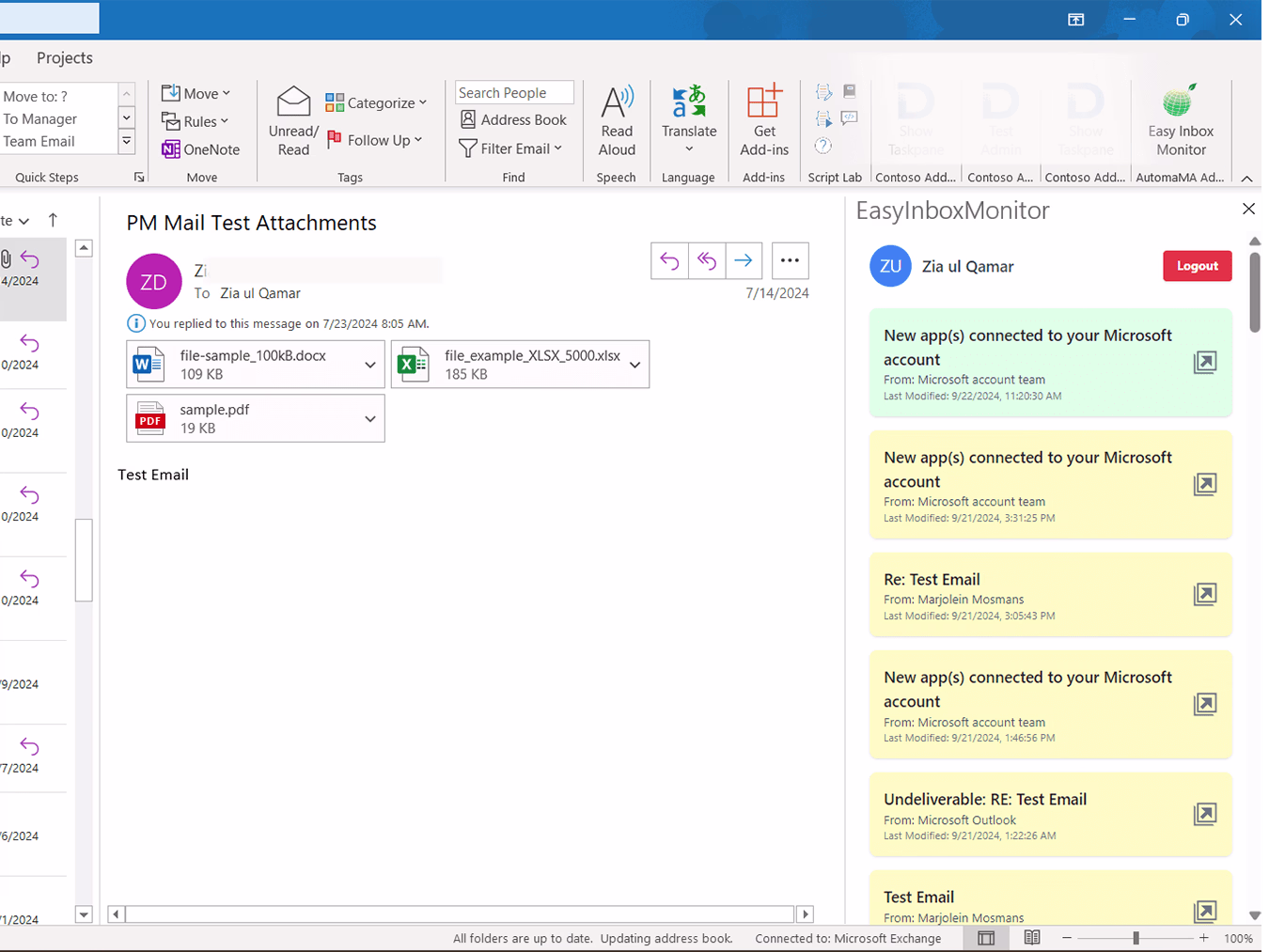Collapse the ribbon with the chevron

click(1247, 179)
